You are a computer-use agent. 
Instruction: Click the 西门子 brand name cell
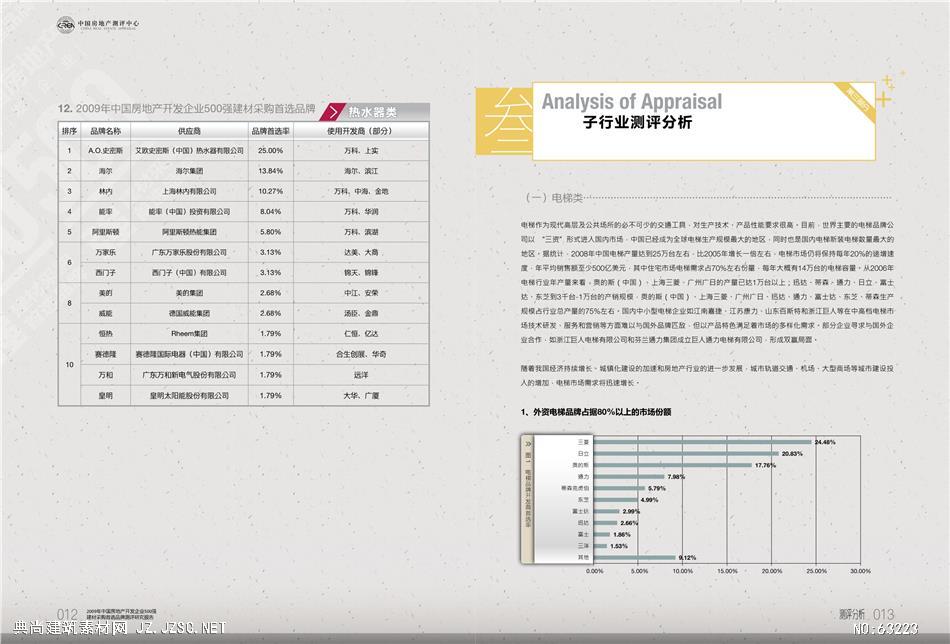[x=105, y=273]
